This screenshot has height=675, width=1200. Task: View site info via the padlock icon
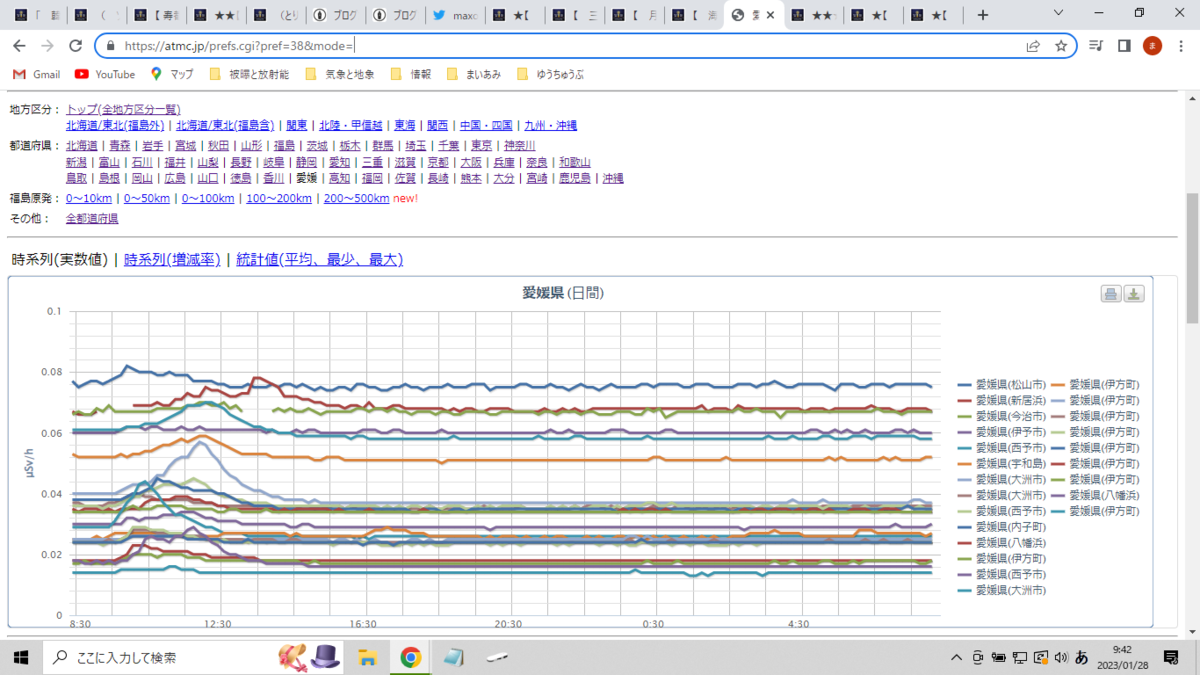[110, 46]
